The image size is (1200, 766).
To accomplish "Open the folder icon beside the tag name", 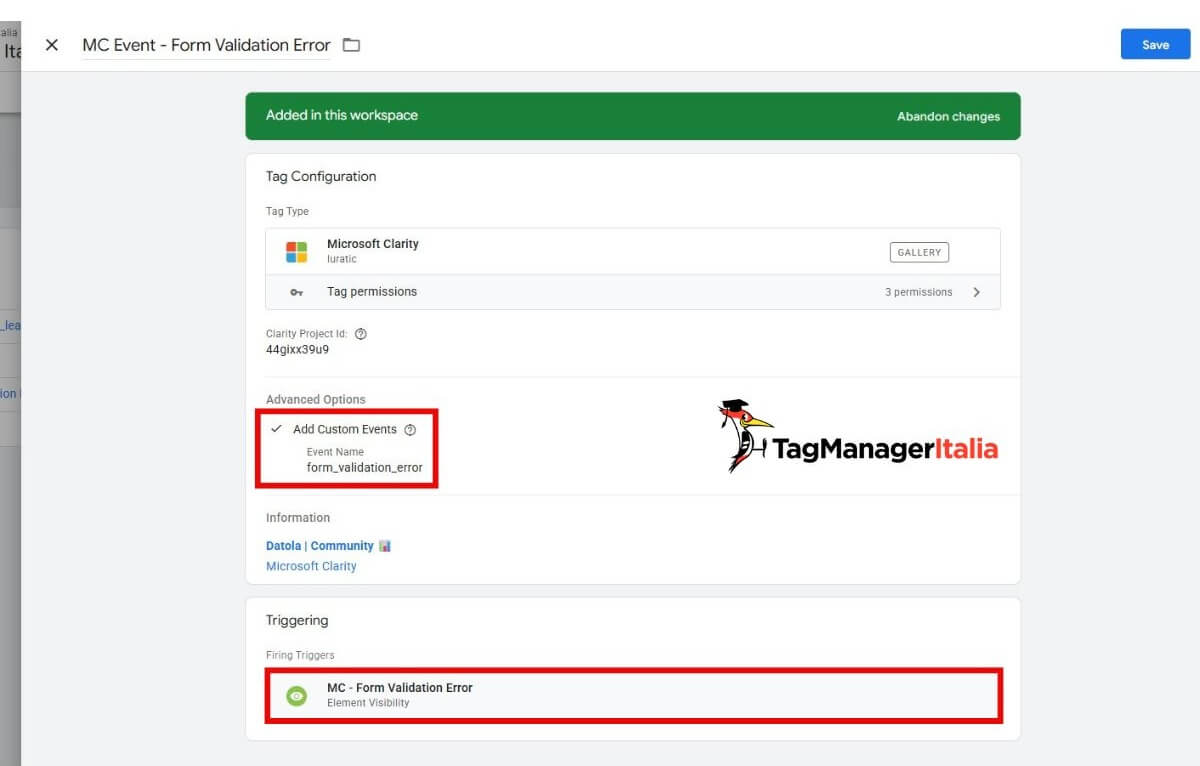I will [x=352, y=45].
